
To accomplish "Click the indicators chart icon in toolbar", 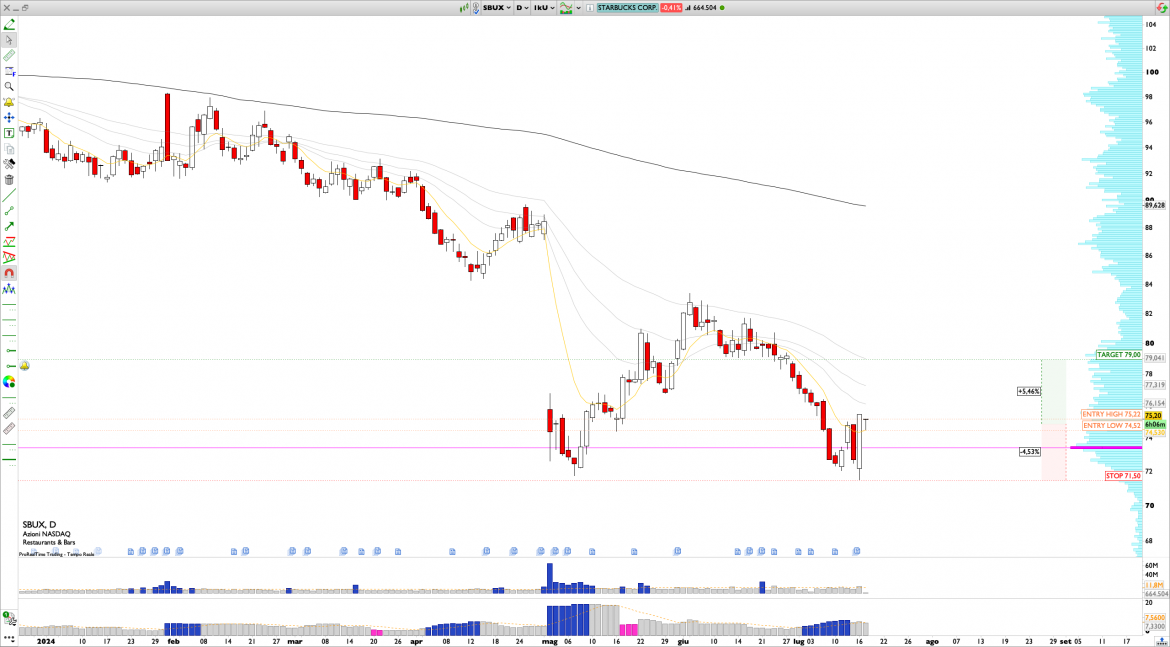I will tap(567, 7).
